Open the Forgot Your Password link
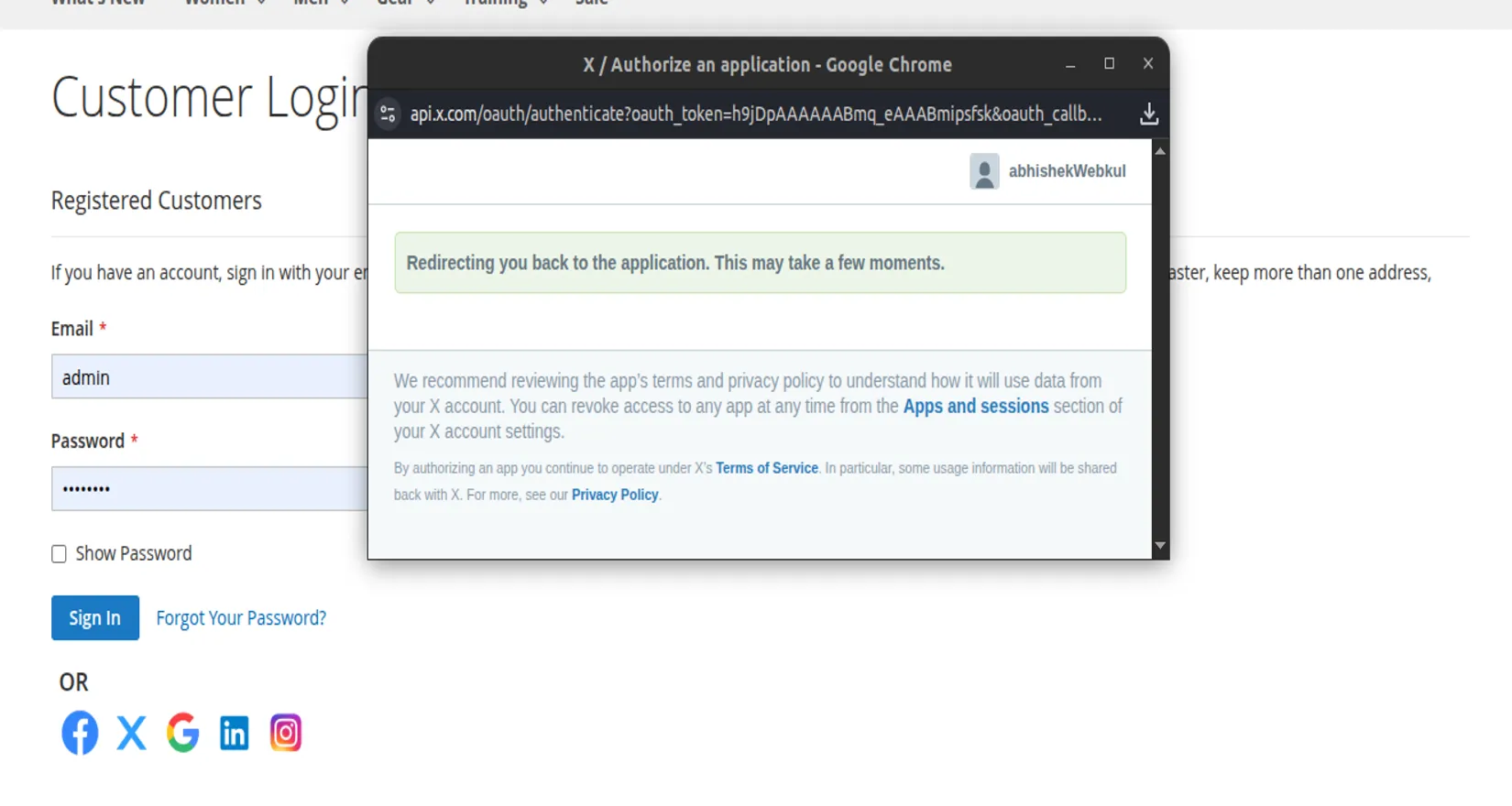Viewport: 1512px width, 806px height. (x=241, y=618)
